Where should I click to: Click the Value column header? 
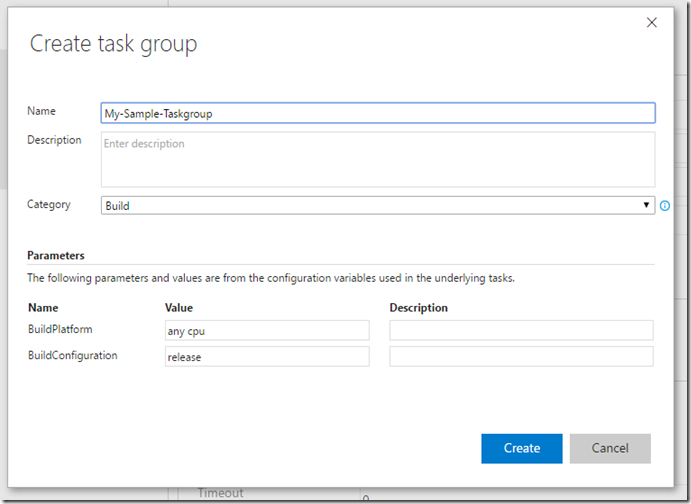tap(179, 308)
